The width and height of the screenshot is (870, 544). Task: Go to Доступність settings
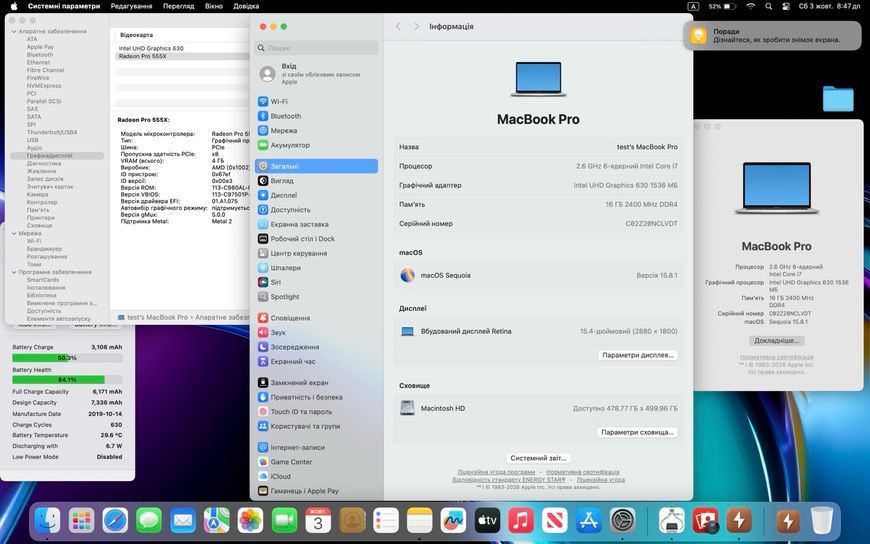316,210
